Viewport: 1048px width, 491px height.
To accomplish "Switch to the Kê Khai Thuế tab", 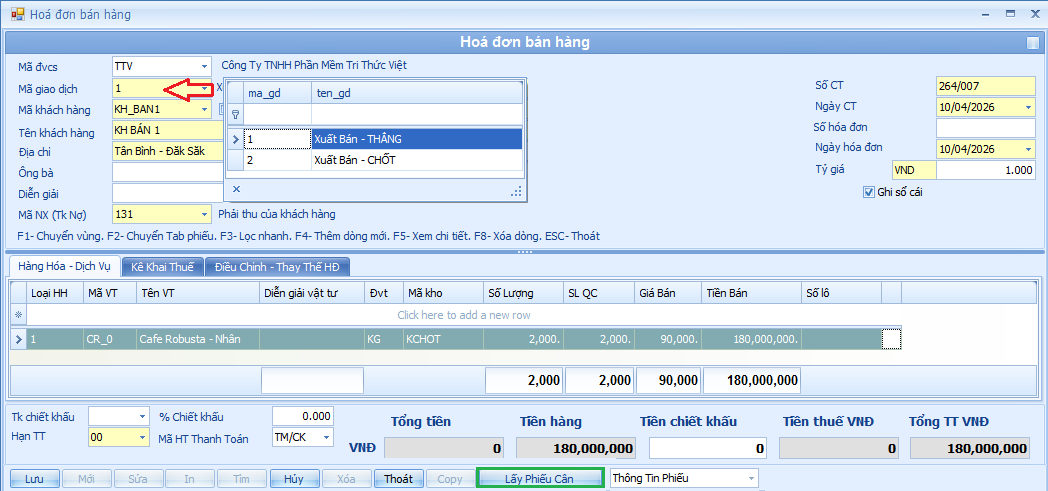I will coord(162,266).
